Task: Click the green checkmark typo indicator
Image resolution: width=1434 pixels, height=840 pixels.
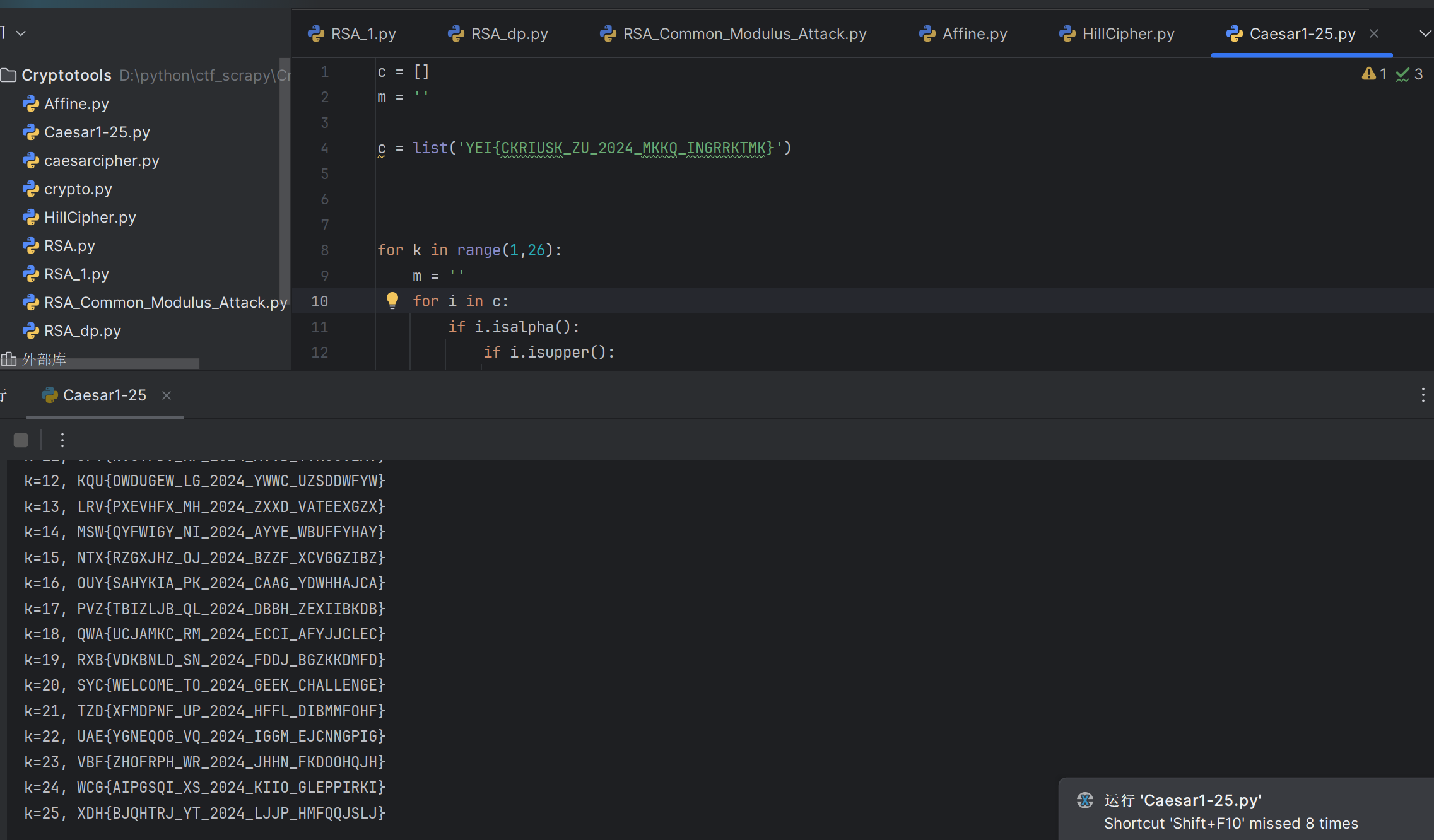Action: 1402,74
